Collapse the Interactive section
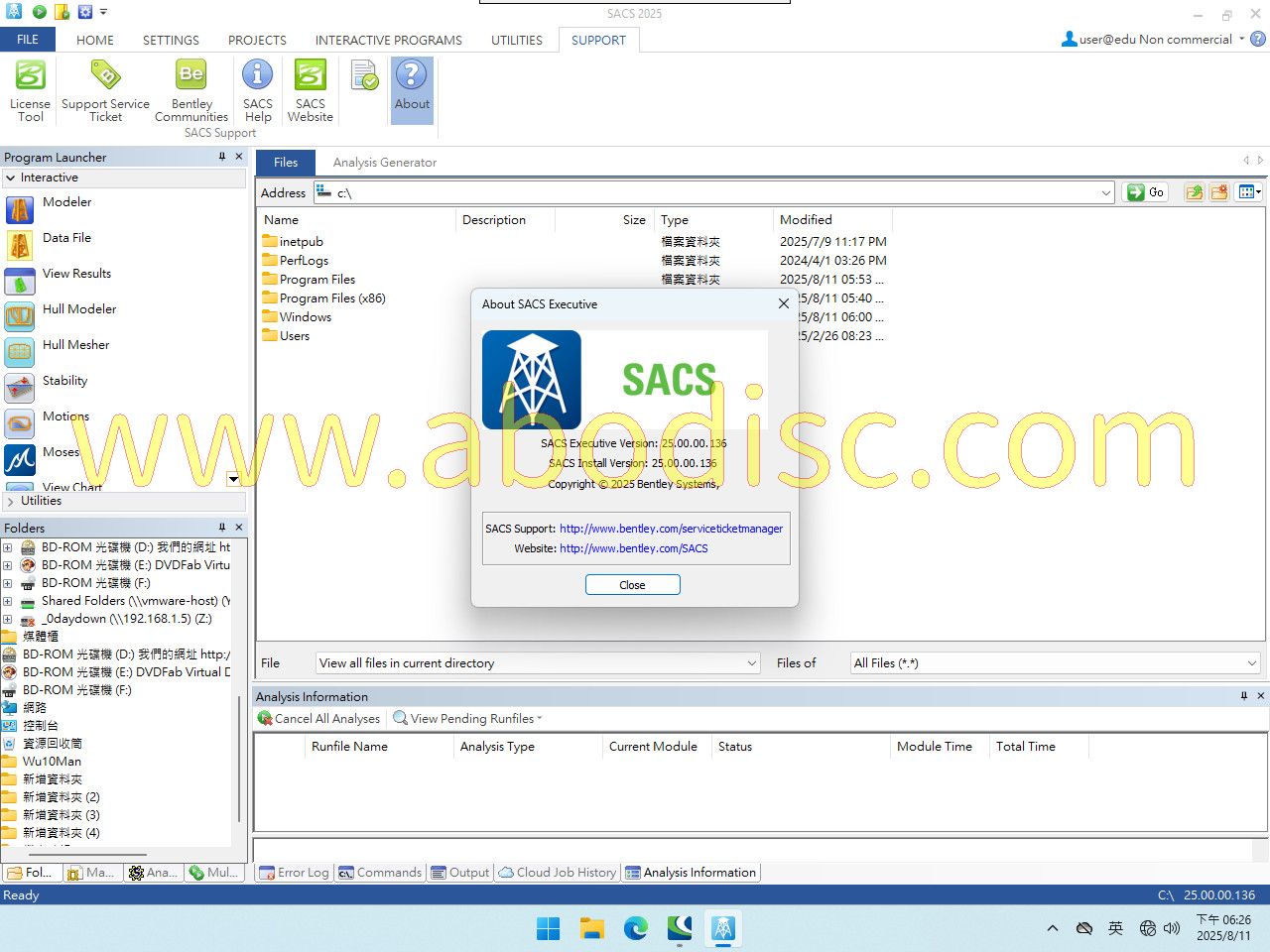This screenshot has height=952, width=1270. tap(10, 178)
